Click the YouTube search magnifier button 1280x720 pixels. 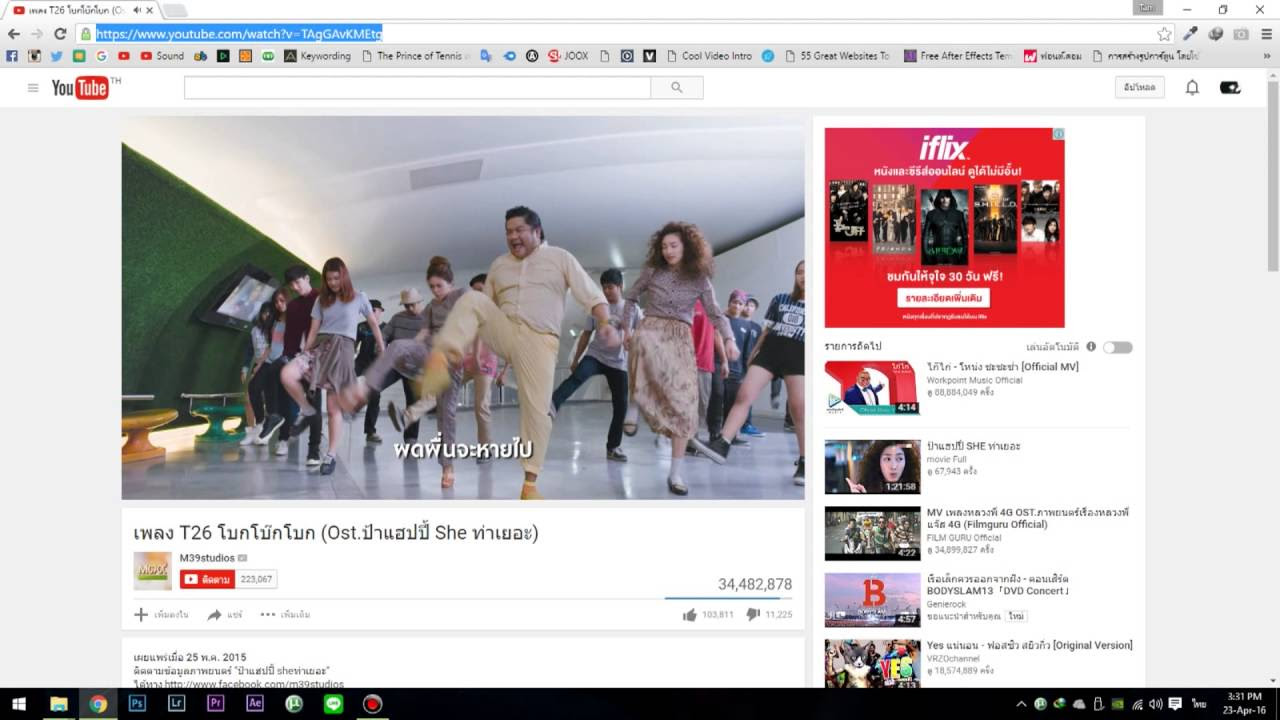click(677, 88)
